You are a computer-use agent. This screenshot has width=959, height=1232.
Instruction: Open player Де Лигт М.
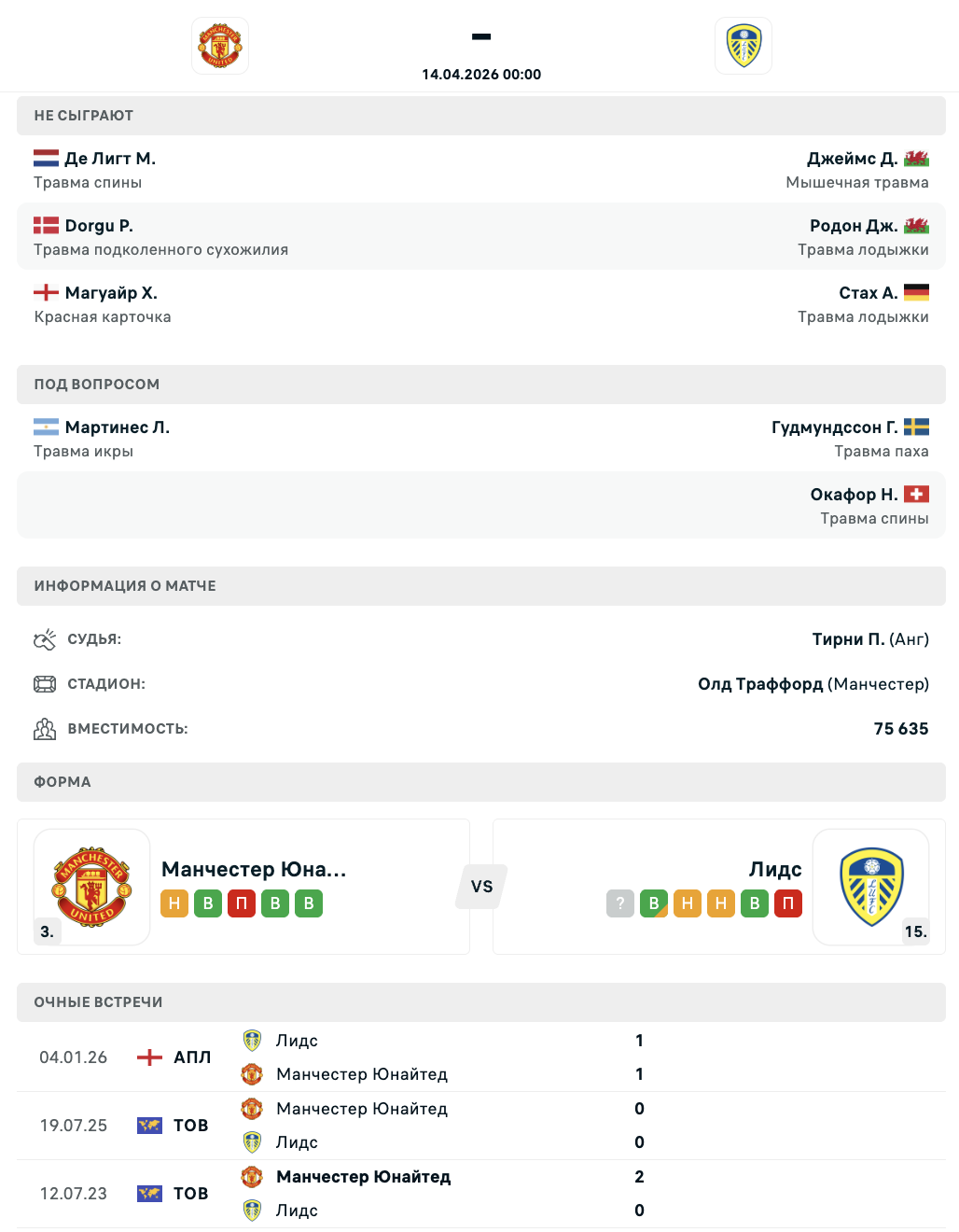(110, 159)
